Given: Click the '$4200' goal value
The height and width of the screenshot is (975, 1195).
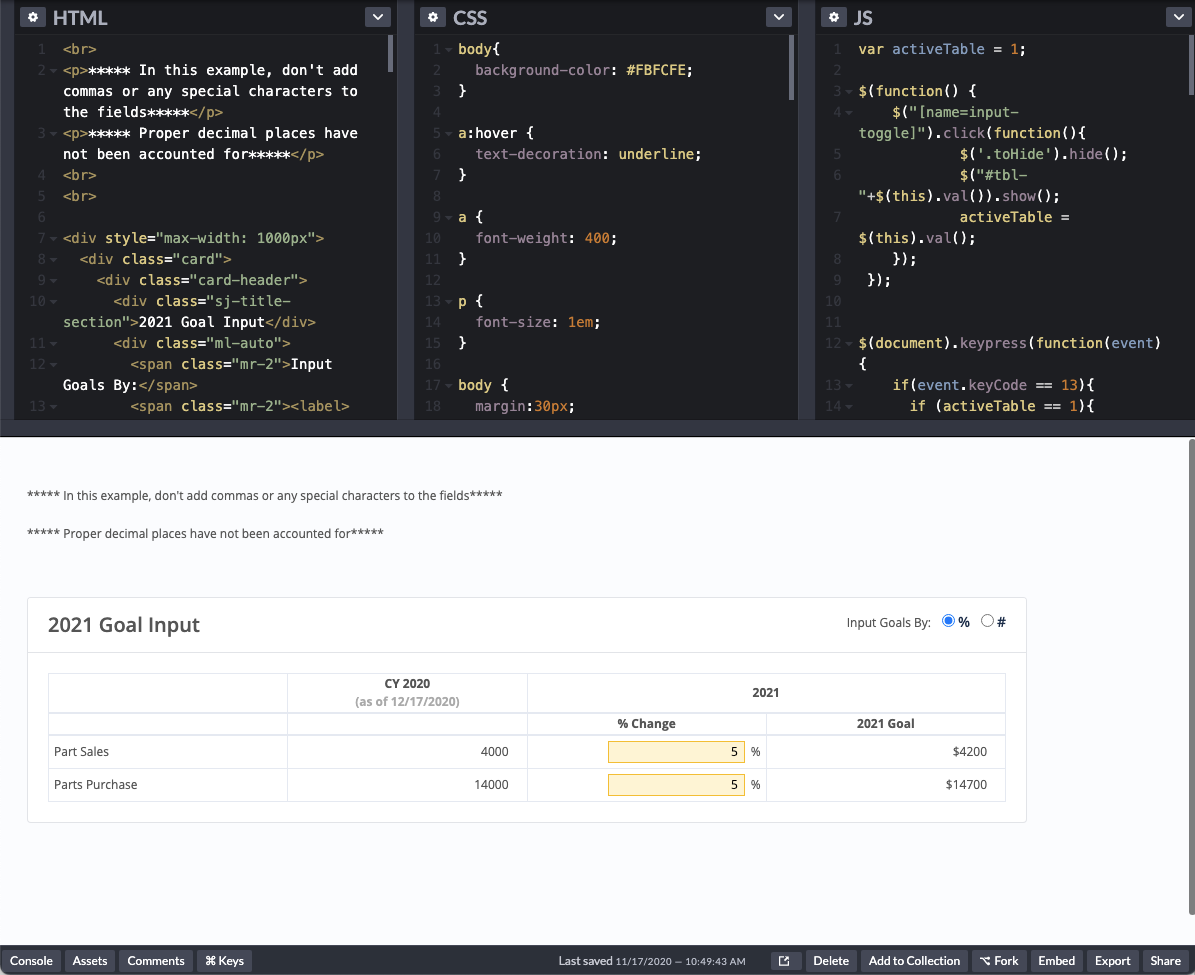Looking at the screenshot, I should pyautogui.click(x=969, y=752).
